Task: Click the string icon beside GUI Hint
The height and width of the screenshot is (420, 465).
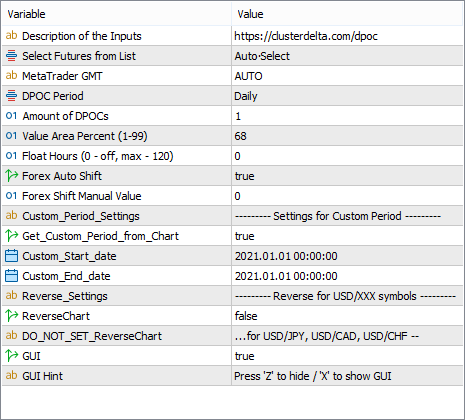Action: pyautogui.click(x=11, y=375)
